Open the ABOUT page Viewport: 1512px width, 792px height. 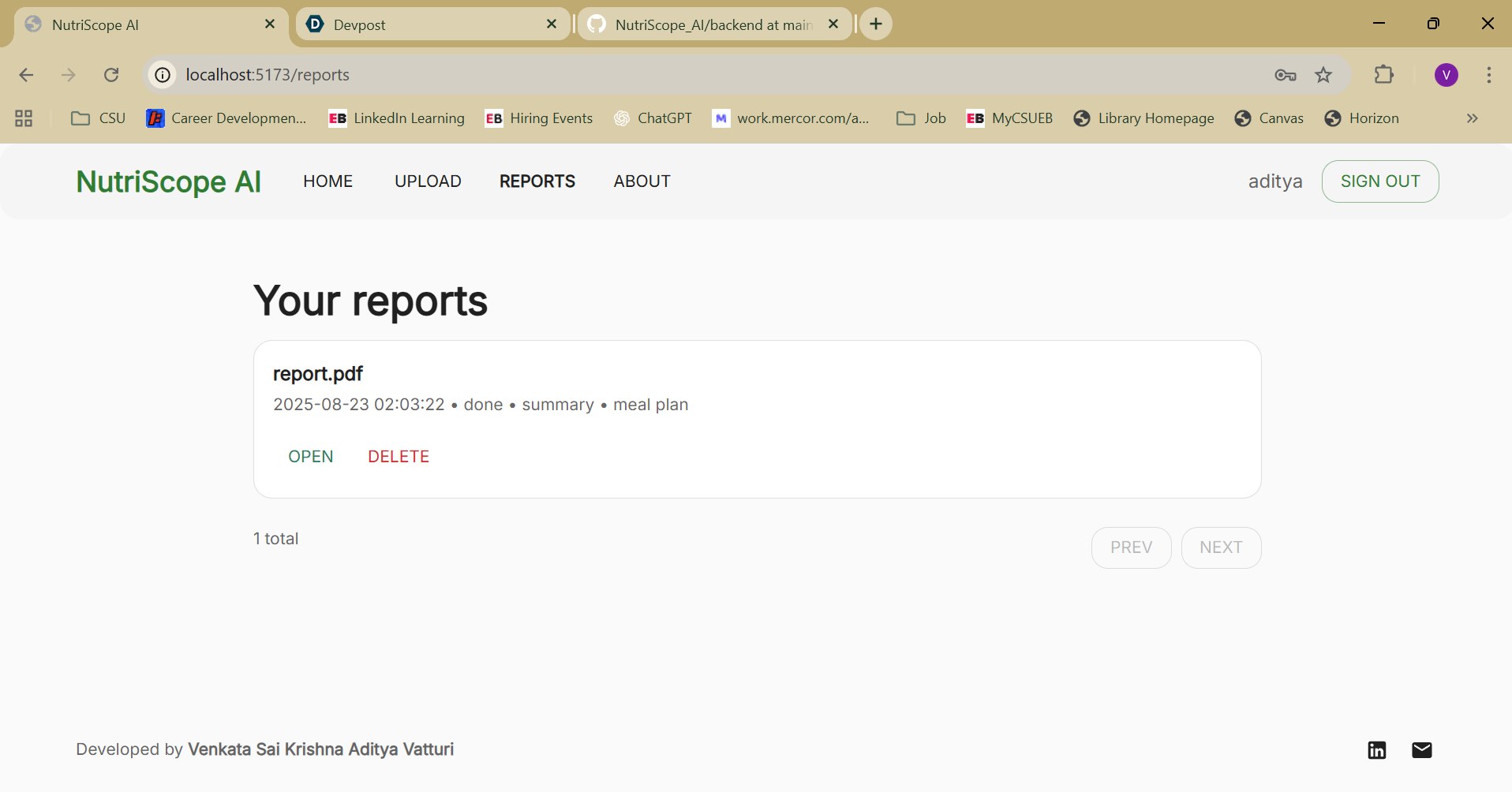[642, 181]
